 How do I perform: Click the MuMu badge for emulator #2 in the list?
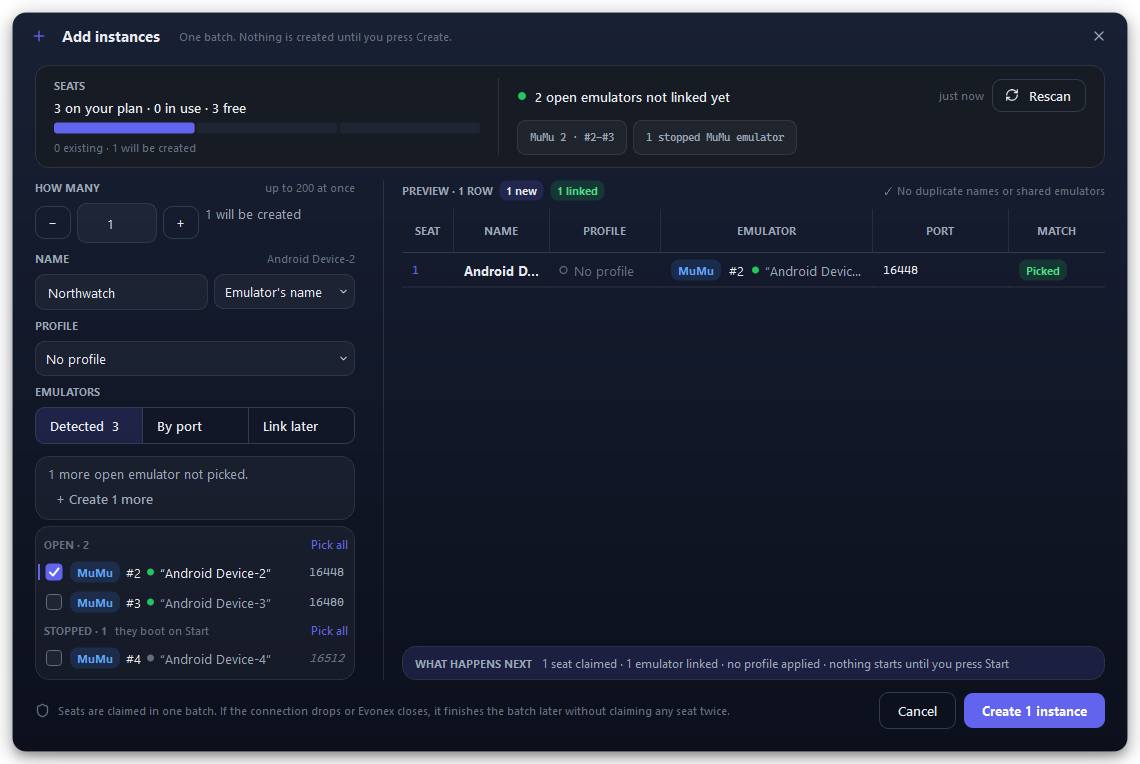[x=95, y=573]
